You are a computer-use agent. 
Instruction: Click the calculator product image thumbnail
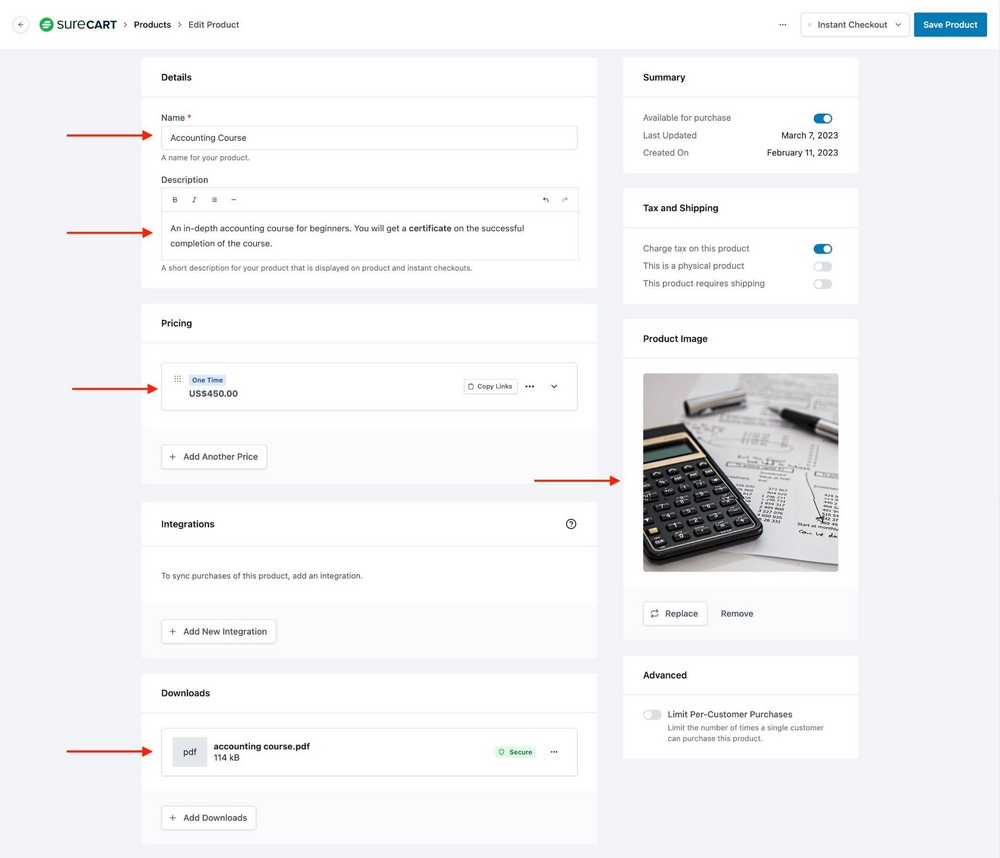pos(740,472)
